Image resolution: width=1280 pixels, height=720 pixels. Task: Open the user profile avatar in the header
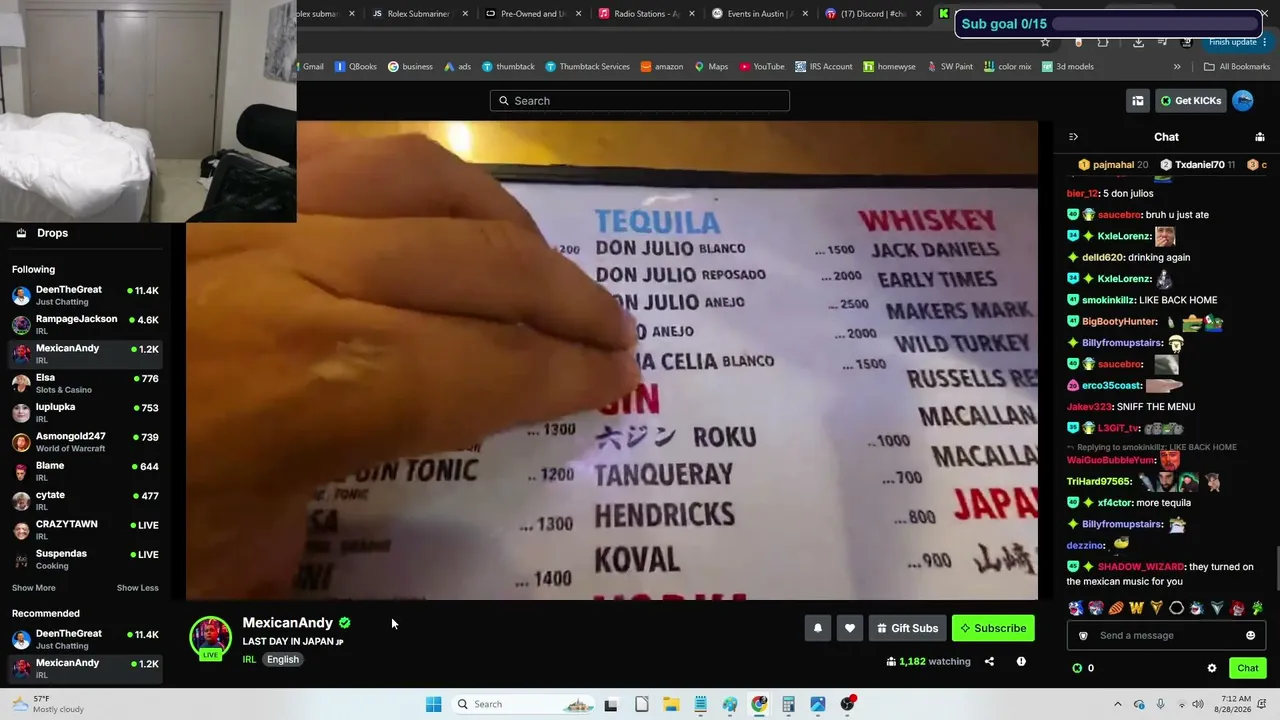click(x=1243, y=100)
